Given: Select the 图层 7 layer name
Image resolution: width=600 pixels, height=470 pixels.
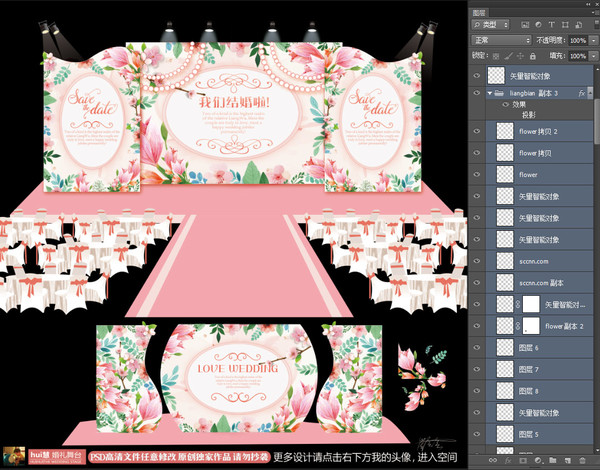Looking at the screenshot, I should point(528,369).
